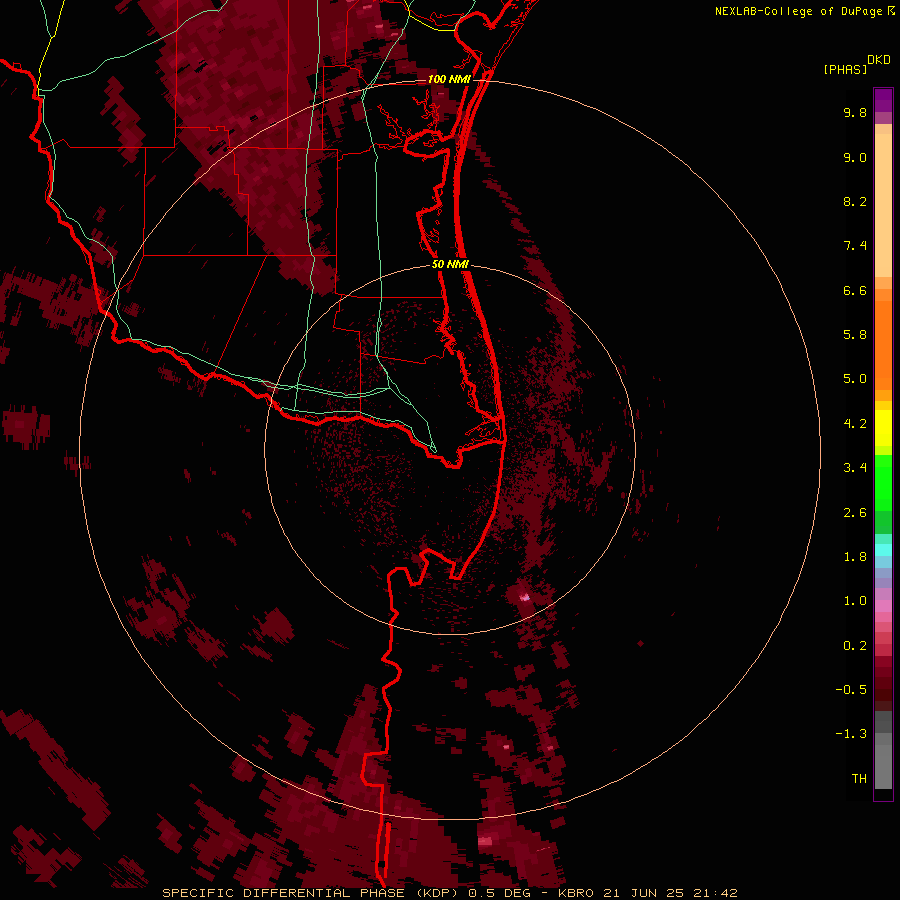This screenshot has width=900, height=900.
Task: Click the Specific Differential Phase (KDP) title text
Action: pos(309,893)
